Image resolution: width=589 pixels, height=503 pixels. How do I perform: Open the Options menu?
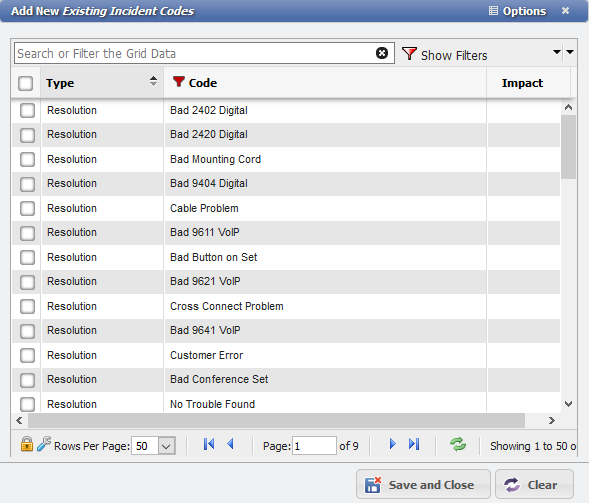click(518, 11)
